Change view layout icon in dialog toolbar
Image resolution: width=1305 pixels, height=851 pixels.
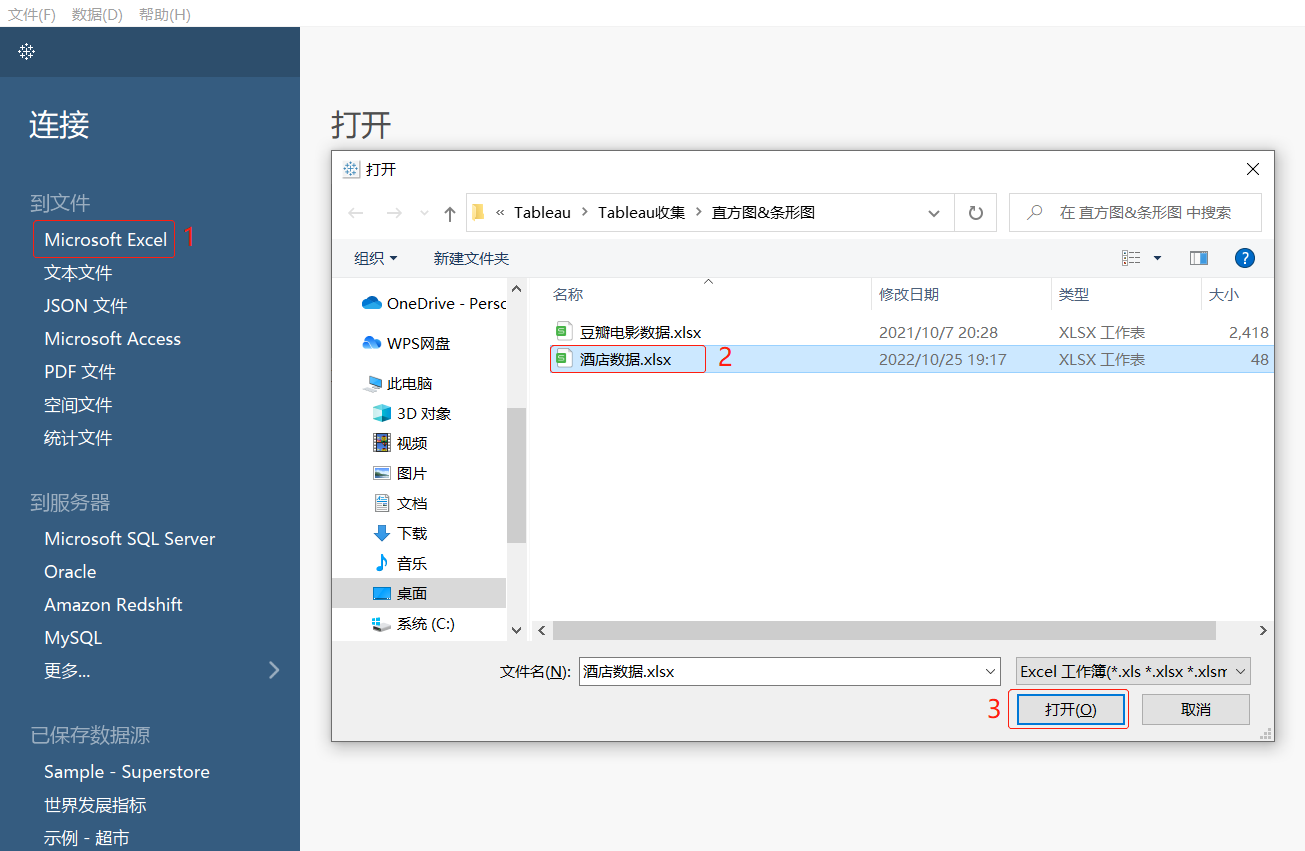tap(1131, 258)
